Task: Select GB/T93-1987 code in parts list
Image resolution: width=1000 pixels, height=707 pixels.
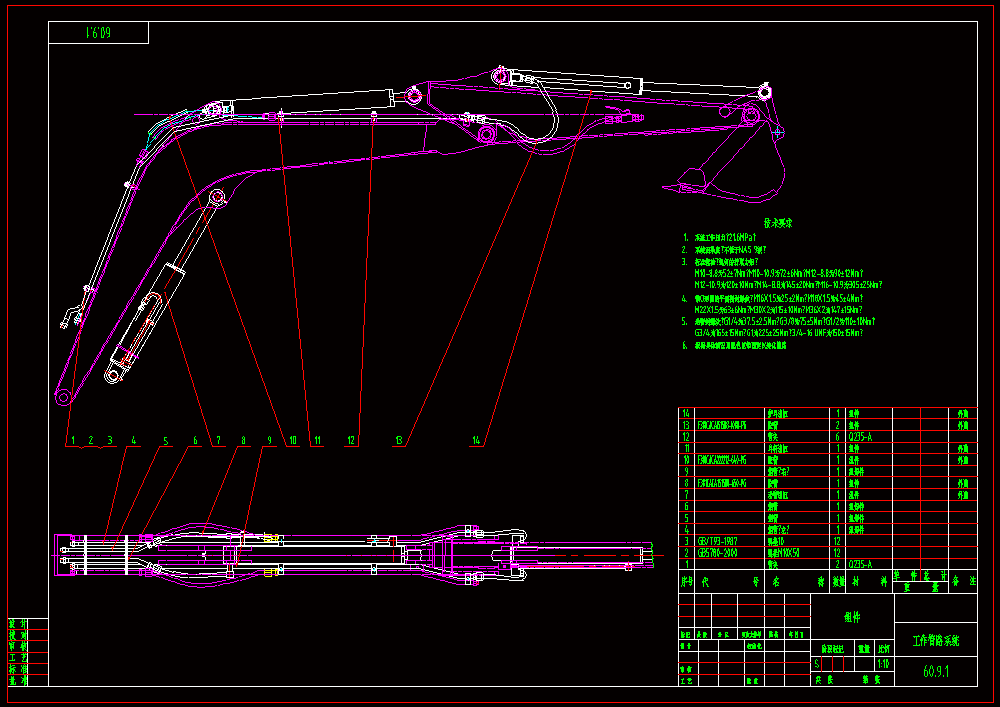Action: point(718,541)
